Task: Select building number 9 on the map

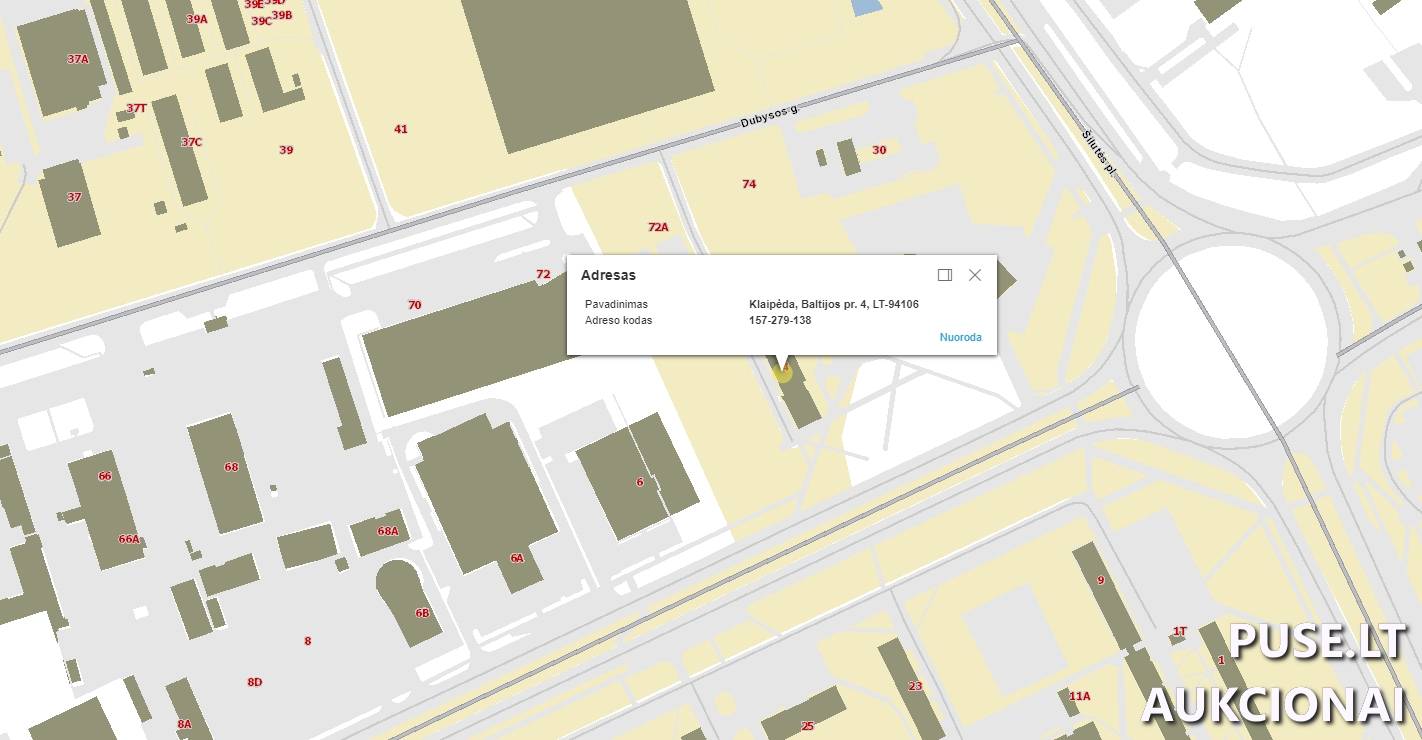Action: tap(1101, 580)
